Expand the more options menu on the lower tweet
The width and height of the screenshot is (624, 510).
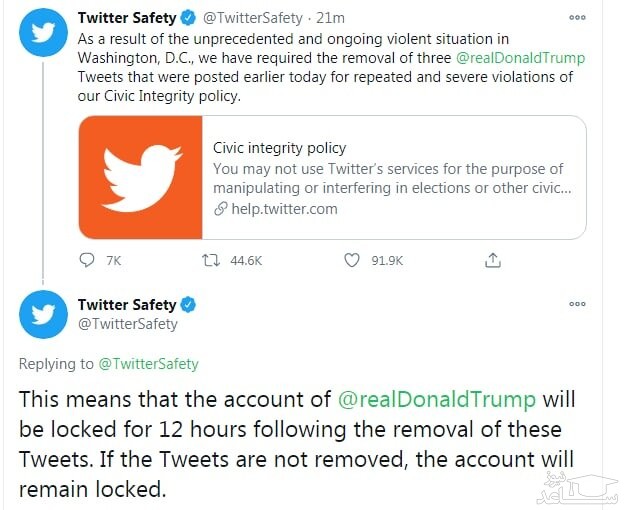click(x=577, y=304)
